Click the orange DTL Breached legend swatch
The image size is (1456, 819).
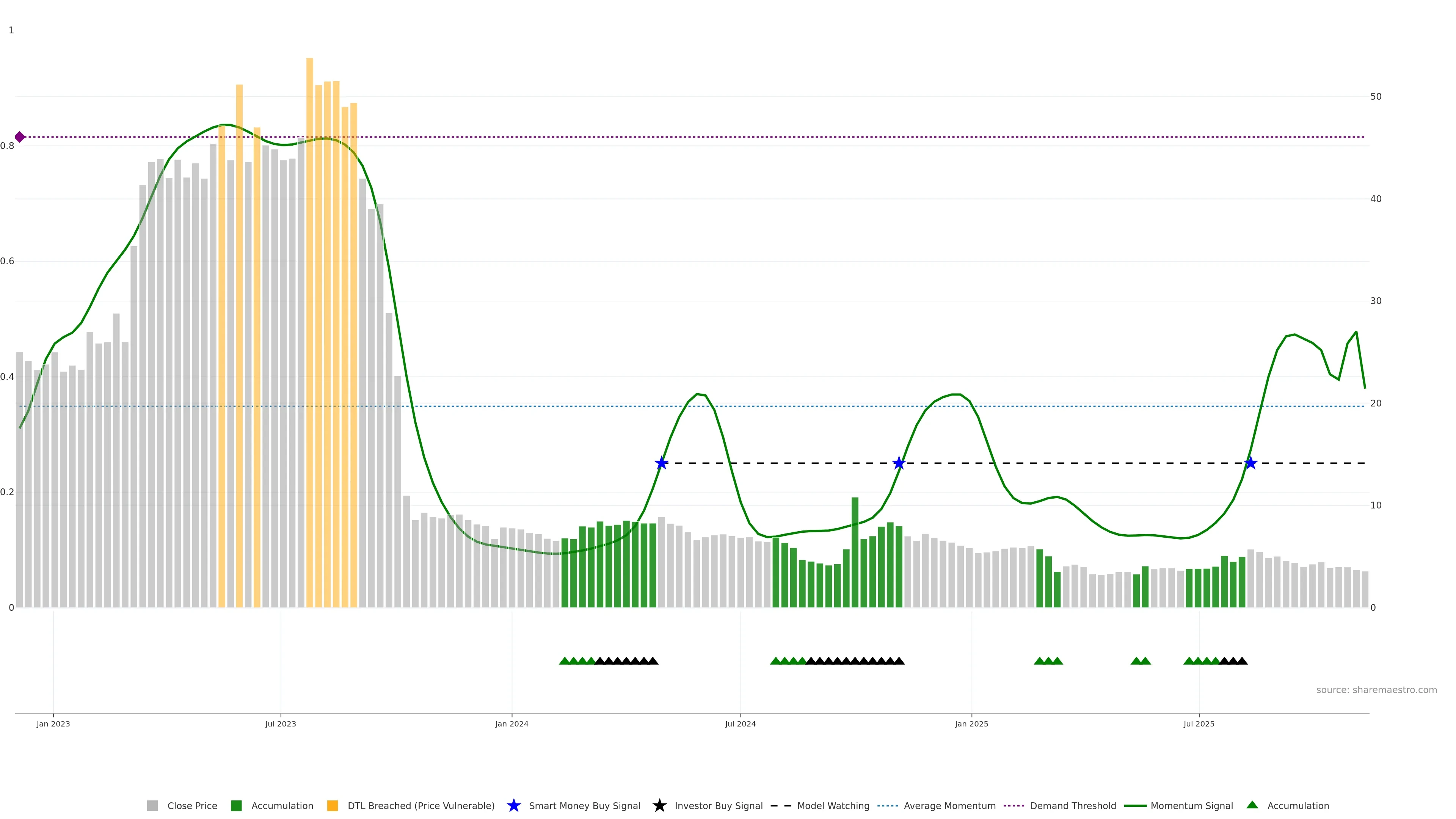click(333, 805)
